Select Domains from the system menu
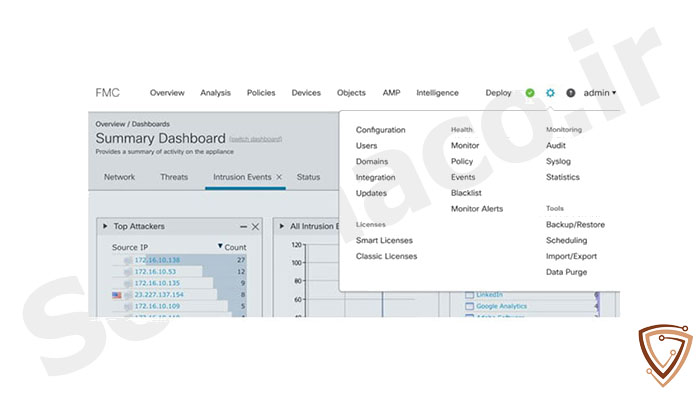The height and width of the screenshot is (394, 700). tap(372, 162)
